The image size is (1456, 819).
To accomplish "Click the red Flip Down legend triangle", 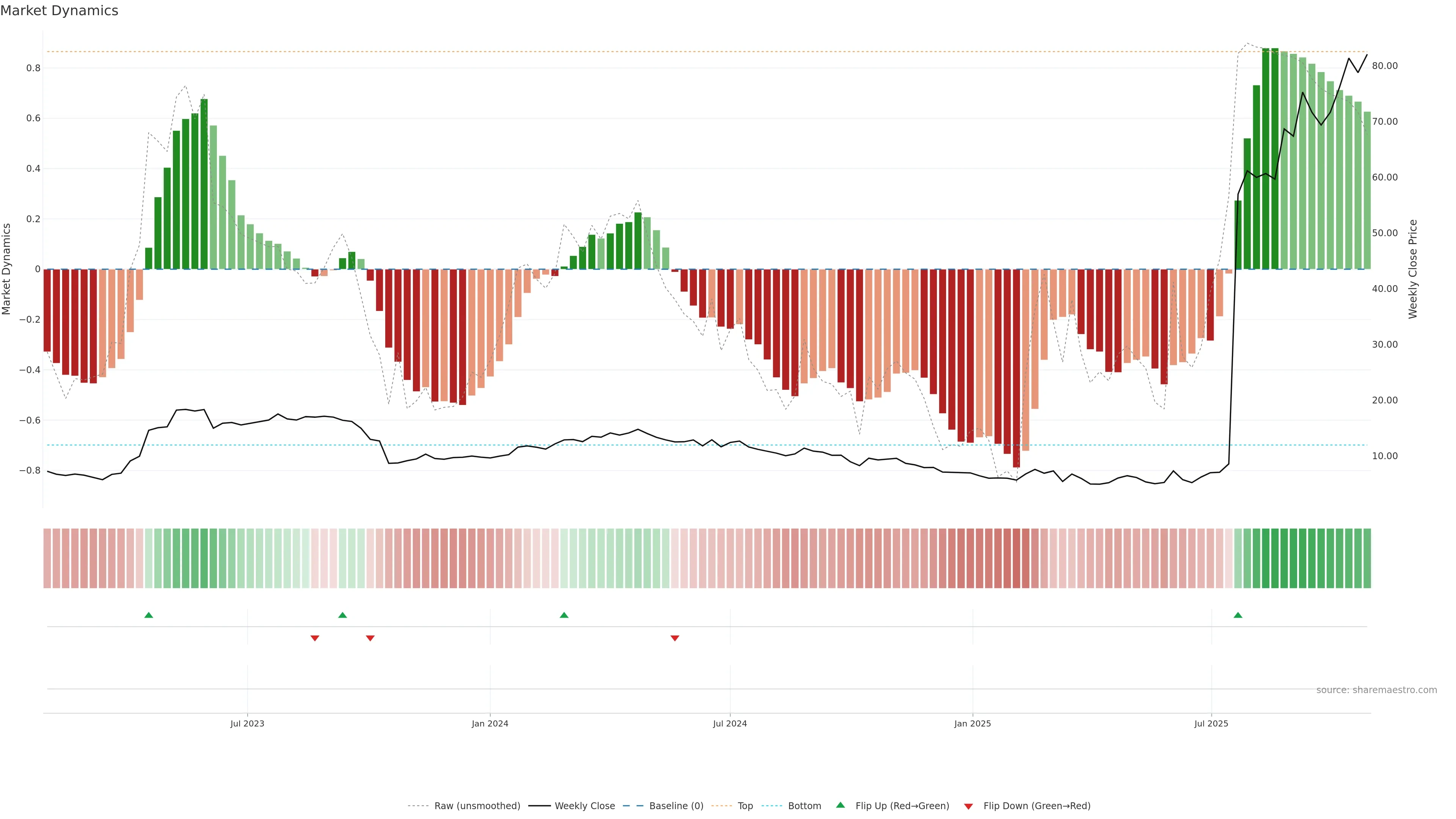I will click(968, 806).
